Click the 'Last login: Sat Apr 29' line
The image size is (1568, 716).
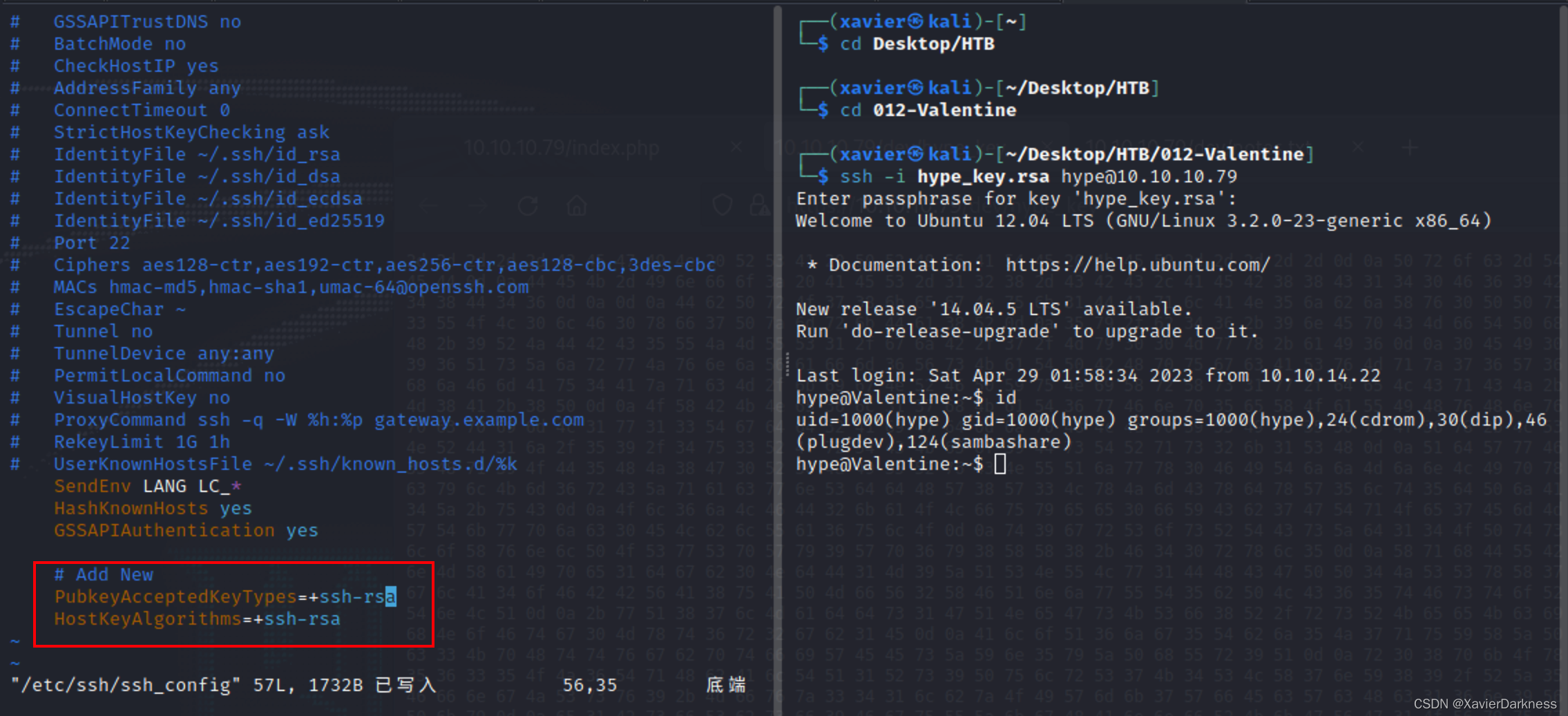tap(1088, 375)
